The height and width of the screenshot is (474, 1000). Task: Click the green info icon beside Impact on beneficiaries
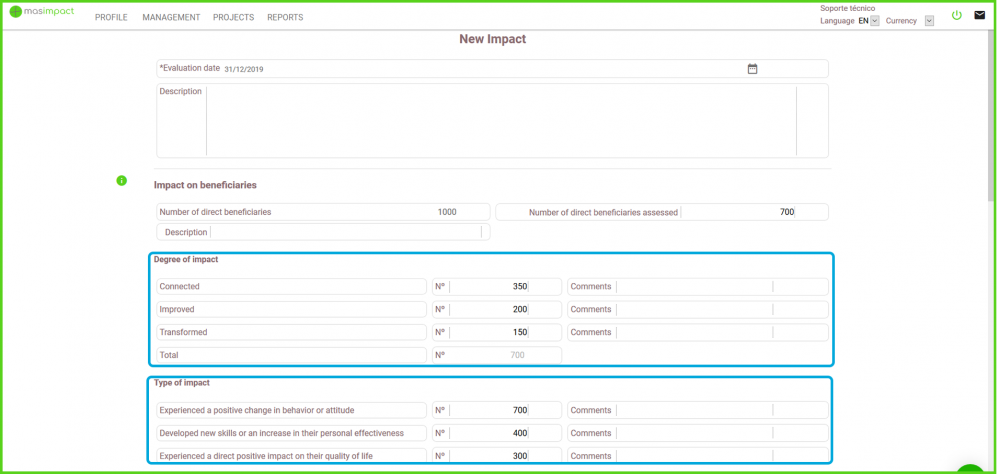pos(121,181)
